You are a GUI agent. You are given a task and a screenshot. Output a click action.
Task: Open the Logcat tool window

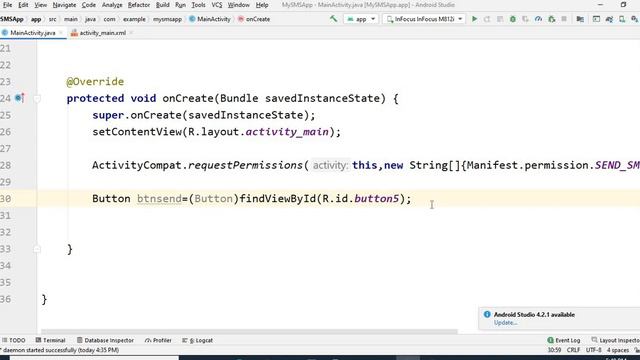[x=198, y=340]
